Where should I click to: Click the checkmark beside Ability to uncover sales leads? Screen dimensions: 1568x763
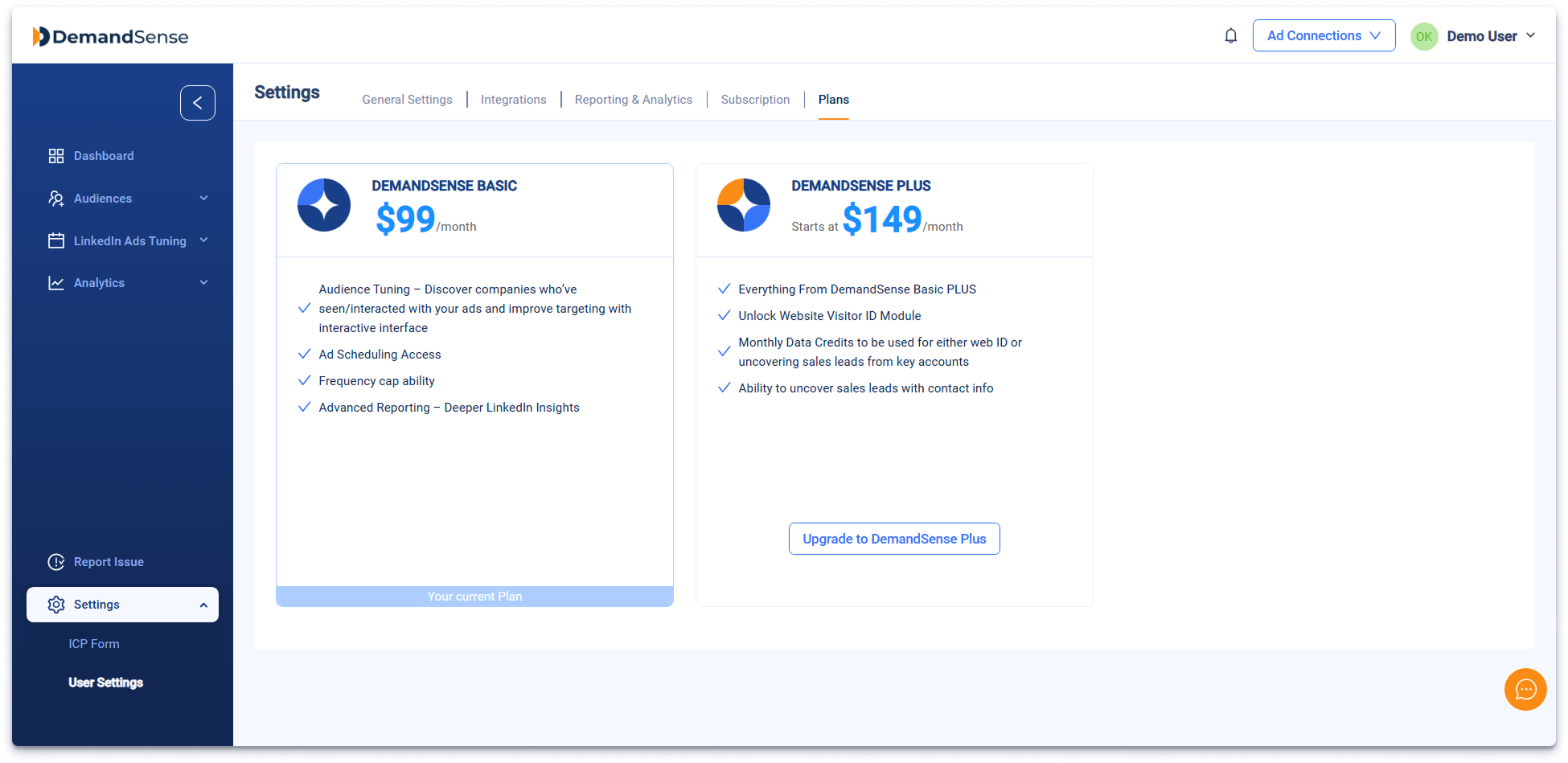coord(724,388)
